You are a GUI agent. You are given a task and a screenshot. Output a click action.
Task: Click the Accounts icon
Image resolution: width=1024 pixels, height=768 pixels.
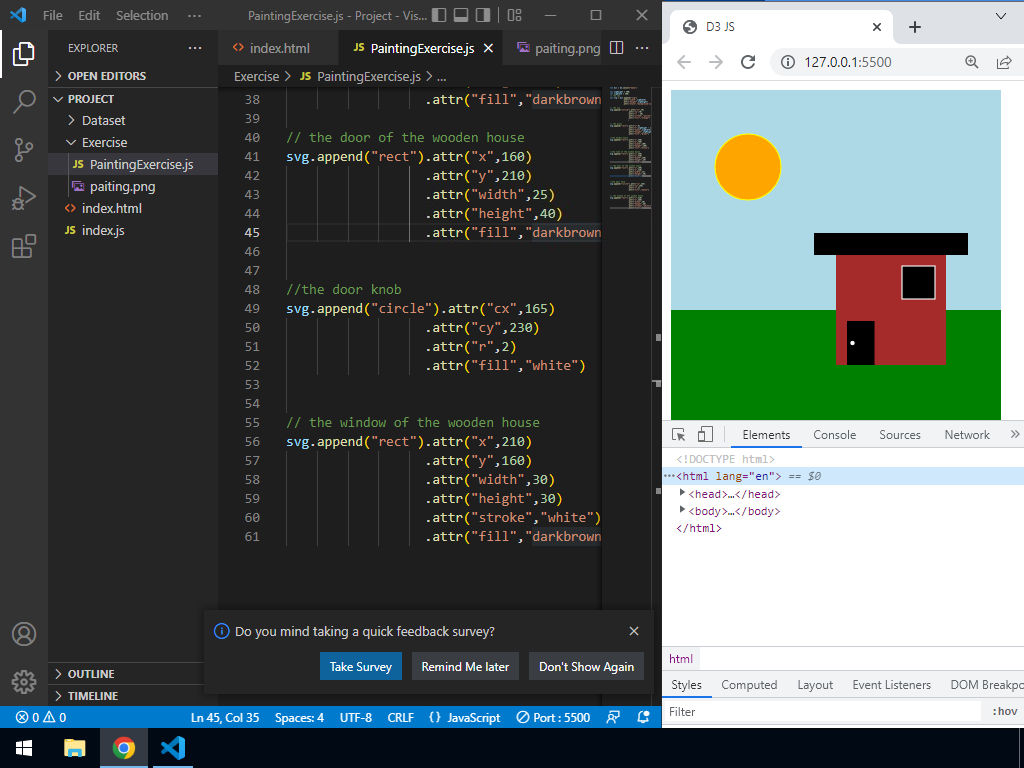24,634
